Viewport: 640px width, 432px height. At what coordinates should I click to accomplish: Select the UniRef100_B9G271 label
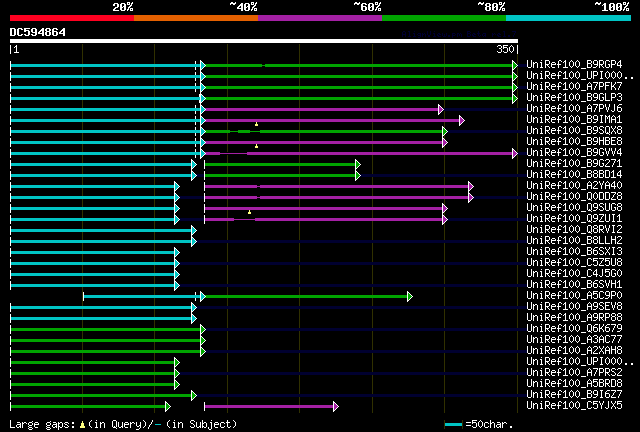[x=574, y=163]
